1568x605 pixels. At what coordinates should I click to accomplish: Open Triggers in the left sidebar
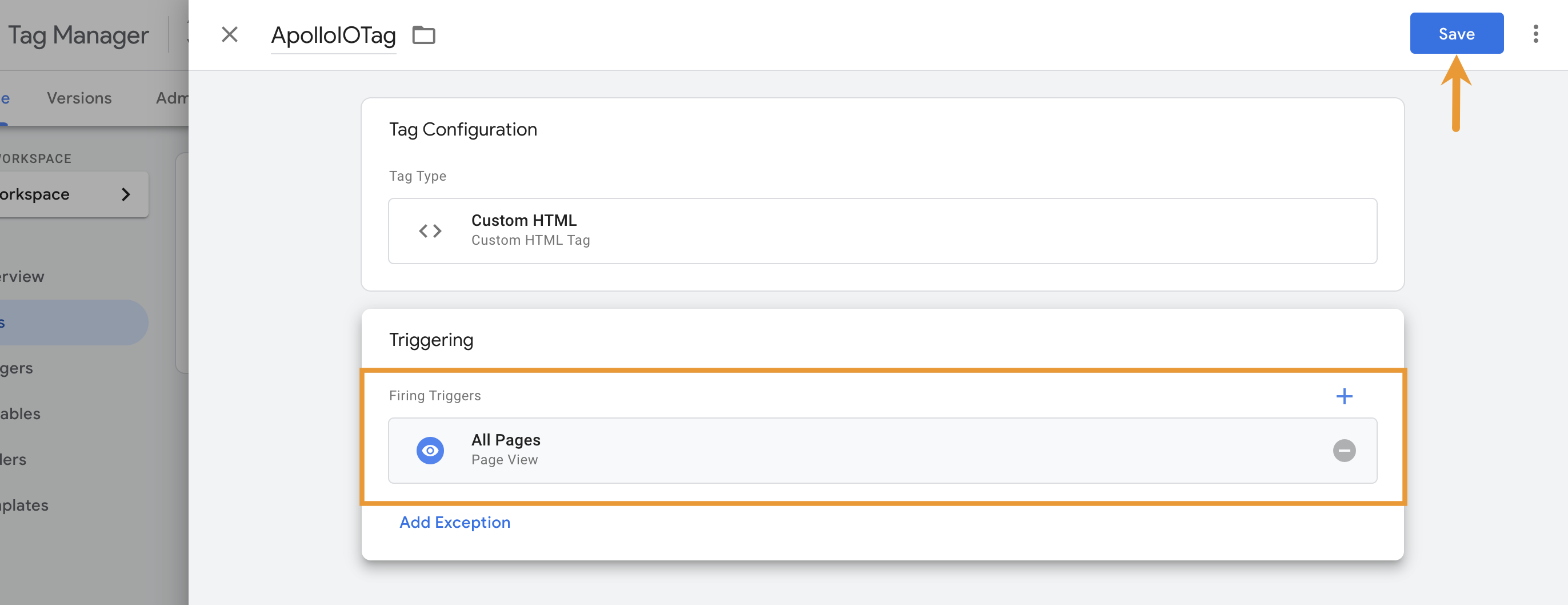[17, 368]
